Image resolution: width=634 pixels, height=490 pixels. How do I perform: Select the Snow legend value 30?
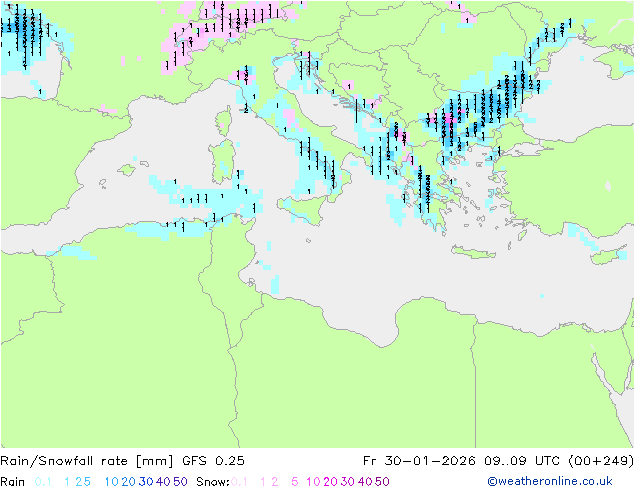(348, 482)
